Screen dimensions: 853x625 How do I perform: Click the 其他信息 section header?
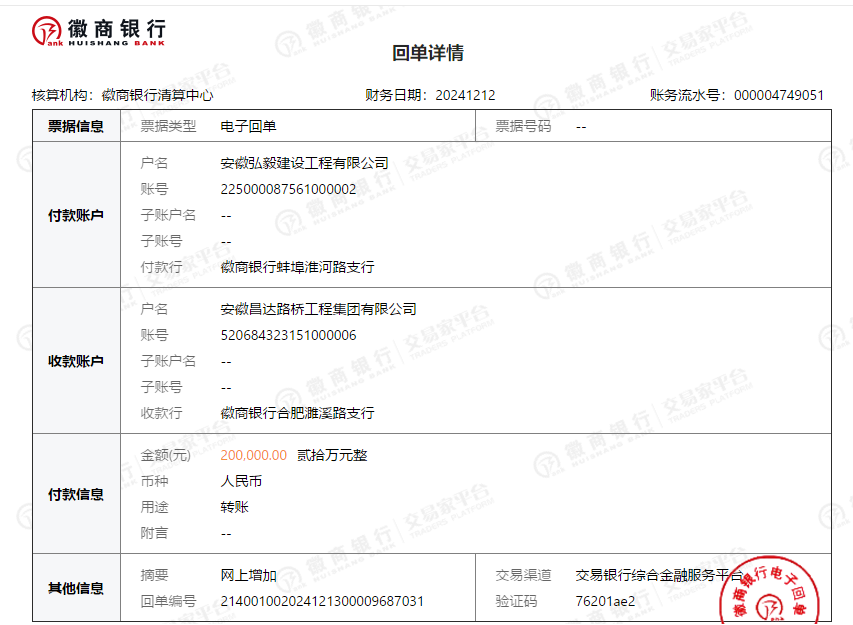coord(76,588)
